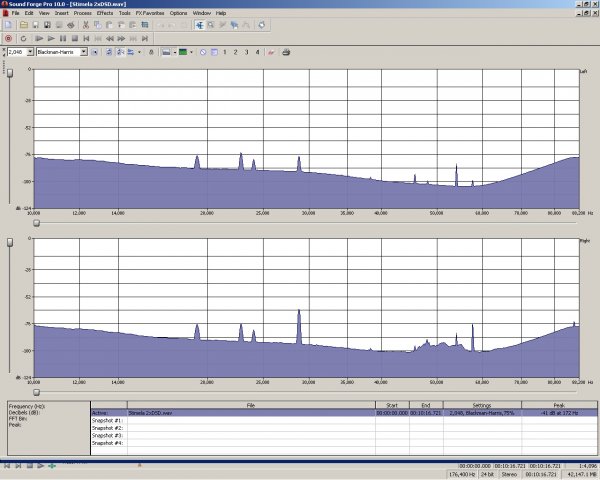This screenshot has width=600, height=480.
Task: Select the Snapshot #2 row in table
Action: coord(107,428)
